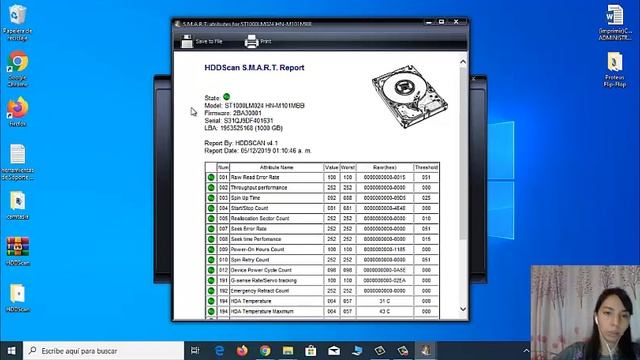This screenshot has height=360, width=640.
Task: Click the hard drive illustration in the report
Action: (410, 97)
